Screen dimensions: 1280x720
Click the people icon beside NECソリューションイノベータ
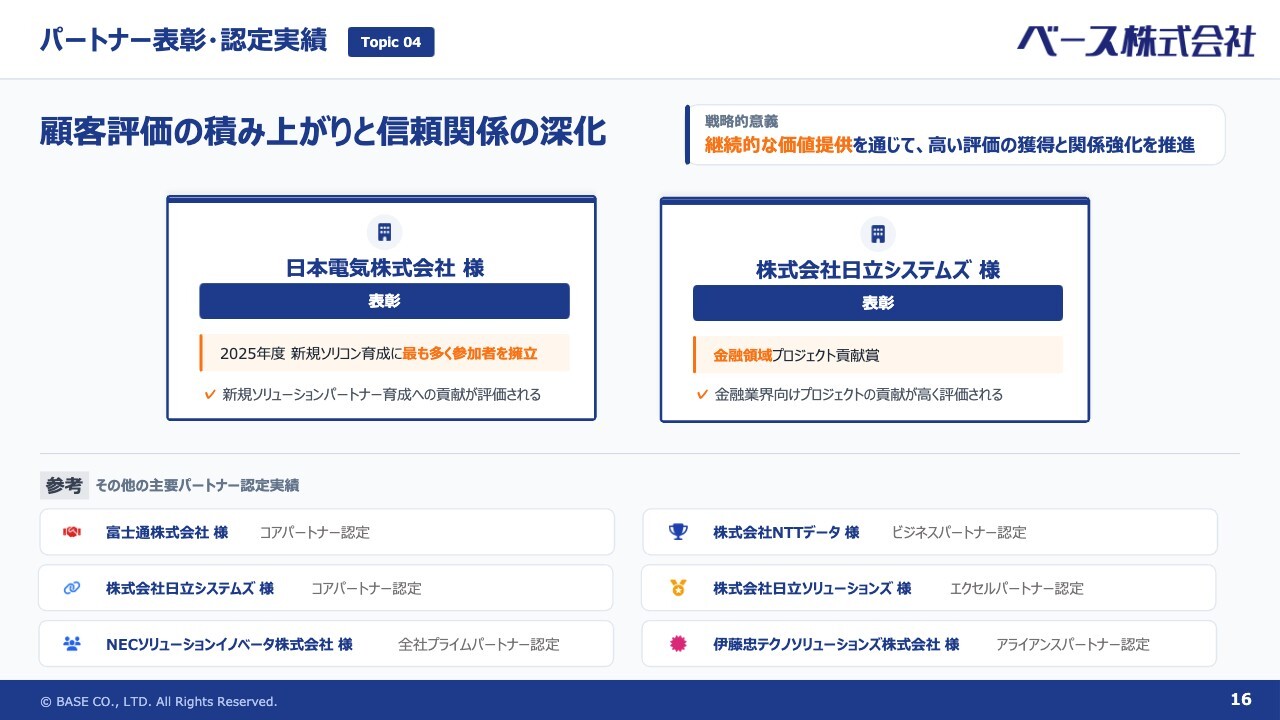click(71, 644)
